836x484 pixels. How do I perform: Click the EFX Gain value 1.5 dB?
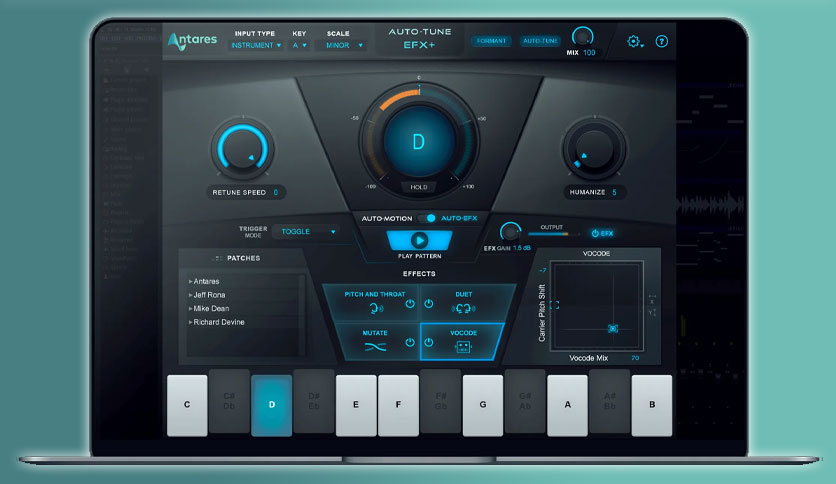pyautogui.click(x=521, y=248)
